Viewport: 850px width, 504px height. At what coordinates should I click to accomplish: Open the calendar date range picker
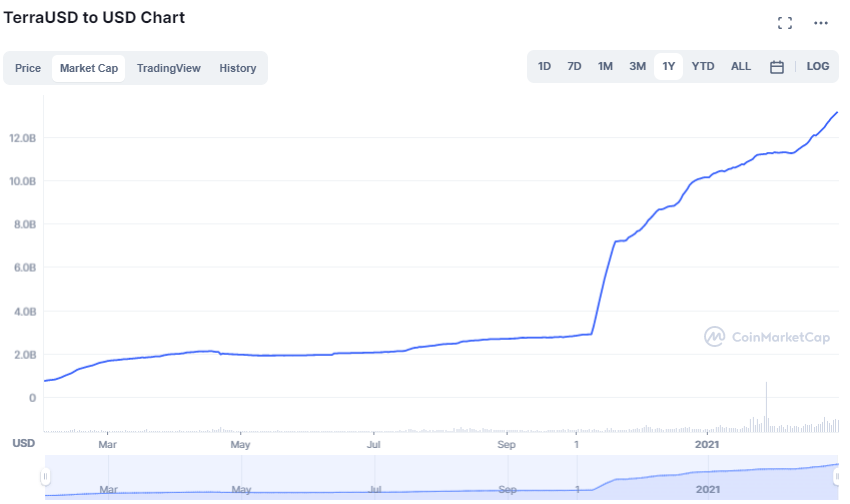pos(777,67)
